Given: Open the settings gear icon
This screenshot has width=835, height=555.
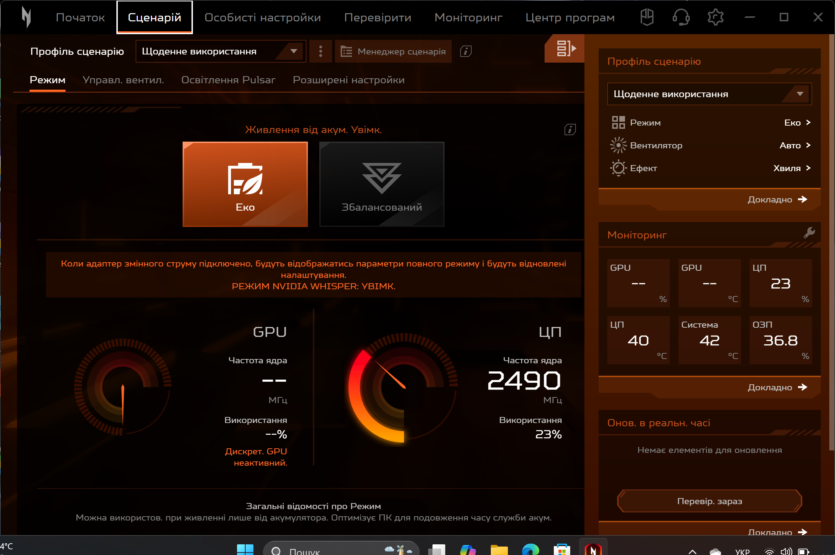Looking at the screenshot, I should pos(715,18).
